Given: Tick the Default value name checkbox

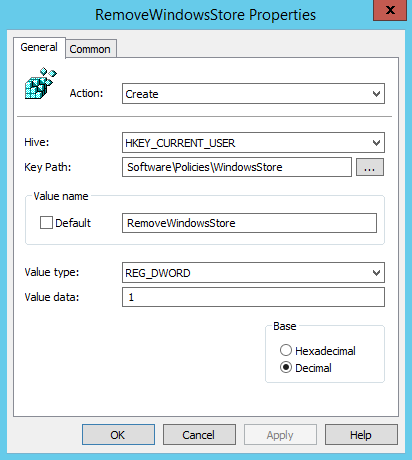Looking at the screenshot, I should 46,223.
